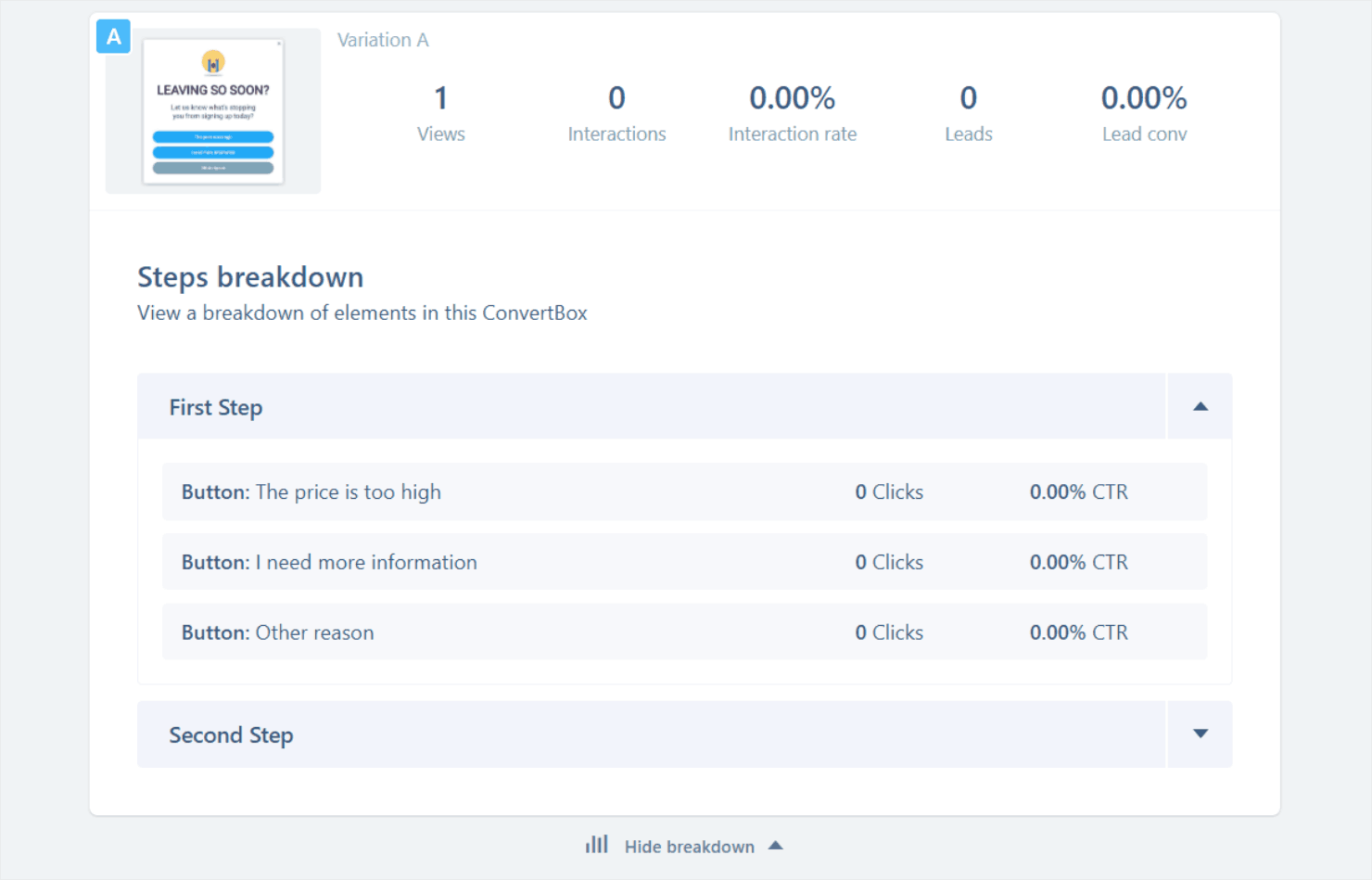This screenshot has height=880, width=1372.
Task: Click the up arrow after Hide breakdown text
Action: coord(776,846)
